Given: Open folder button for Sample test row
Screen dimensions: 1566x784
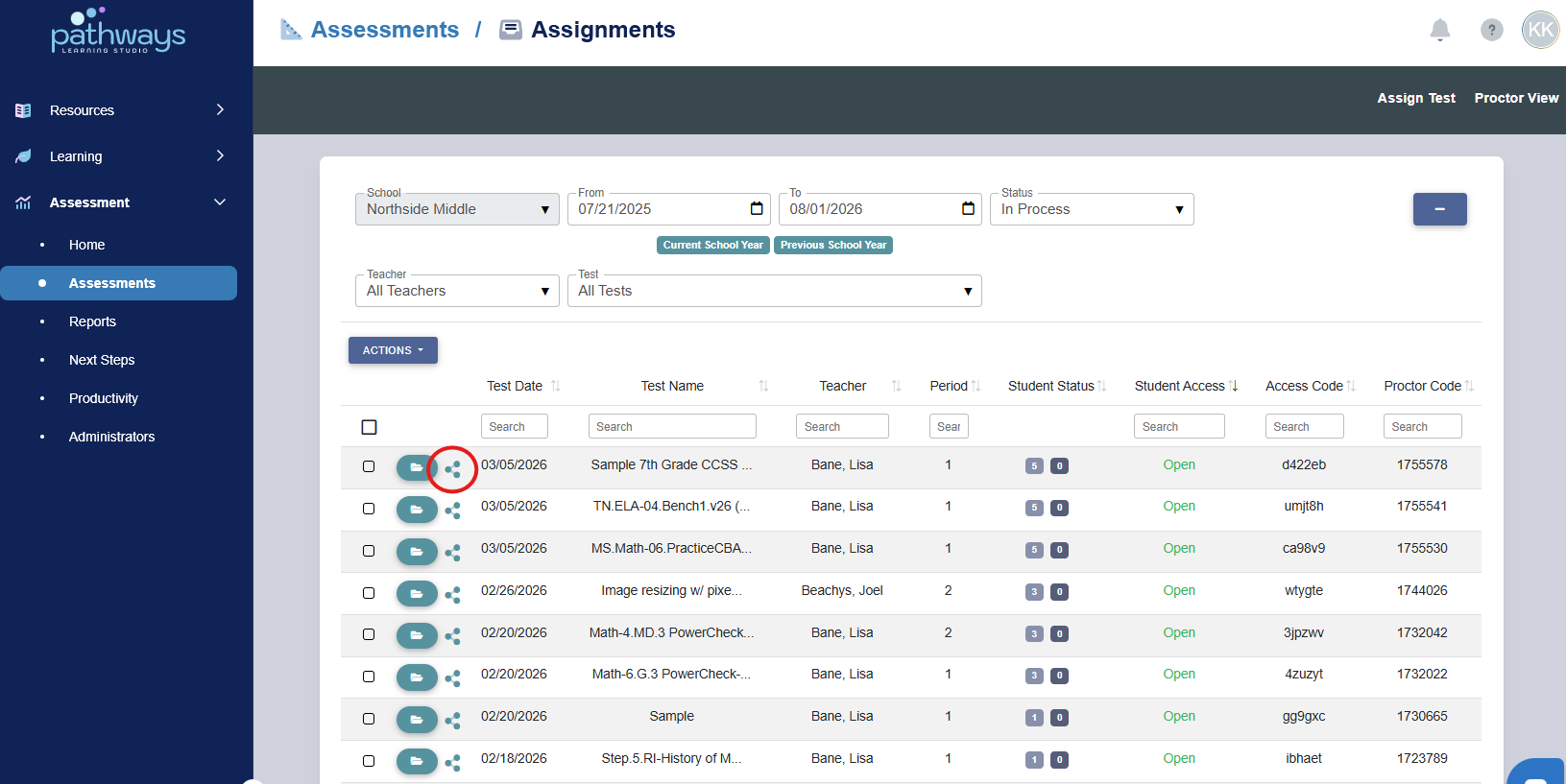Looking at the screenshot, I should click(x=417, y=720).
